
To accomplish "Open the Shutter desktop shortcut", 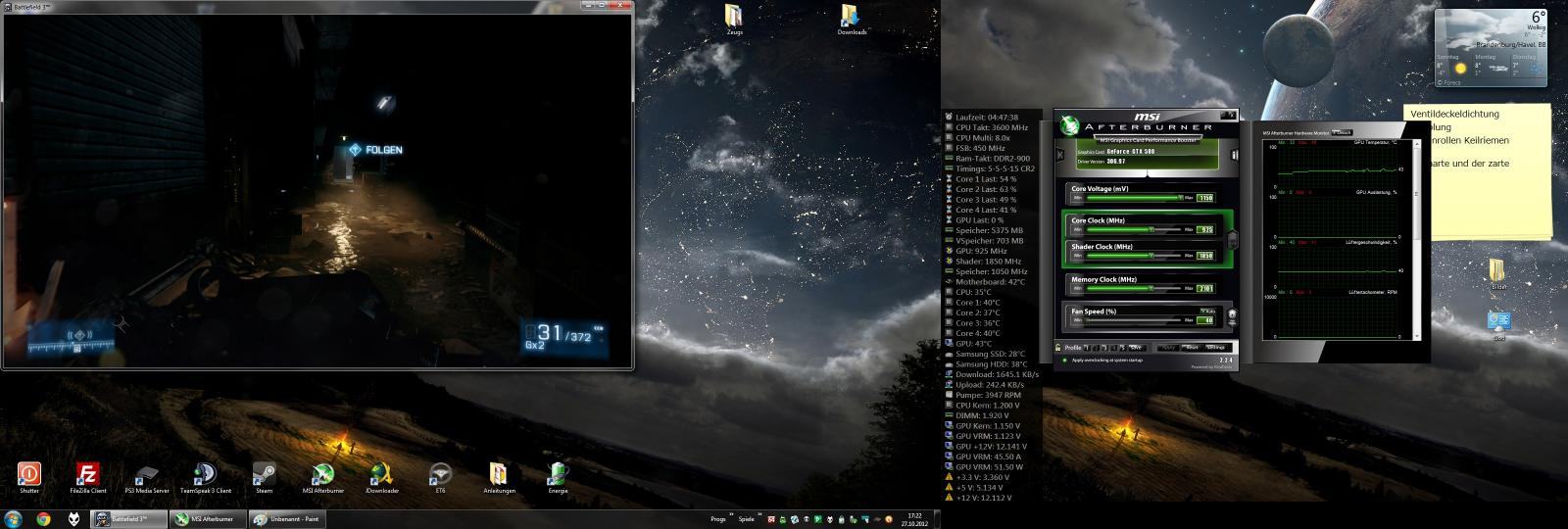I will point(29,475).
